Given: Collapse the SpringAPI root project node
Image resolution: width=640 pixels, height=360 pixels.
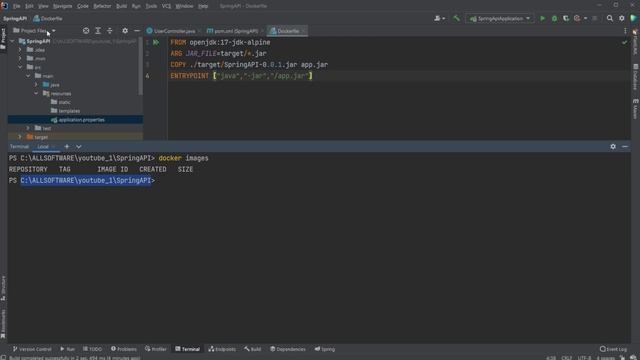Looking at the screenshot, I should coord(12,41).
